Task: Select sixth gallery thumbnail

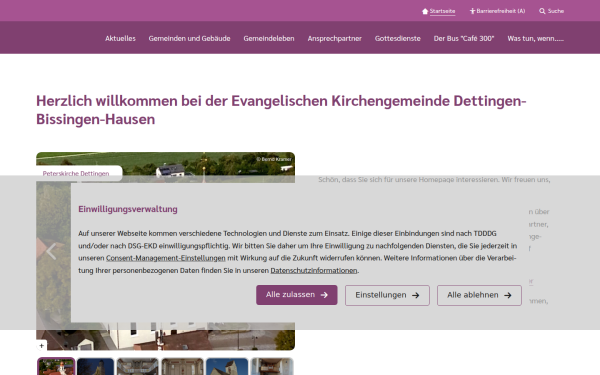Action: [x=272, y=367]
